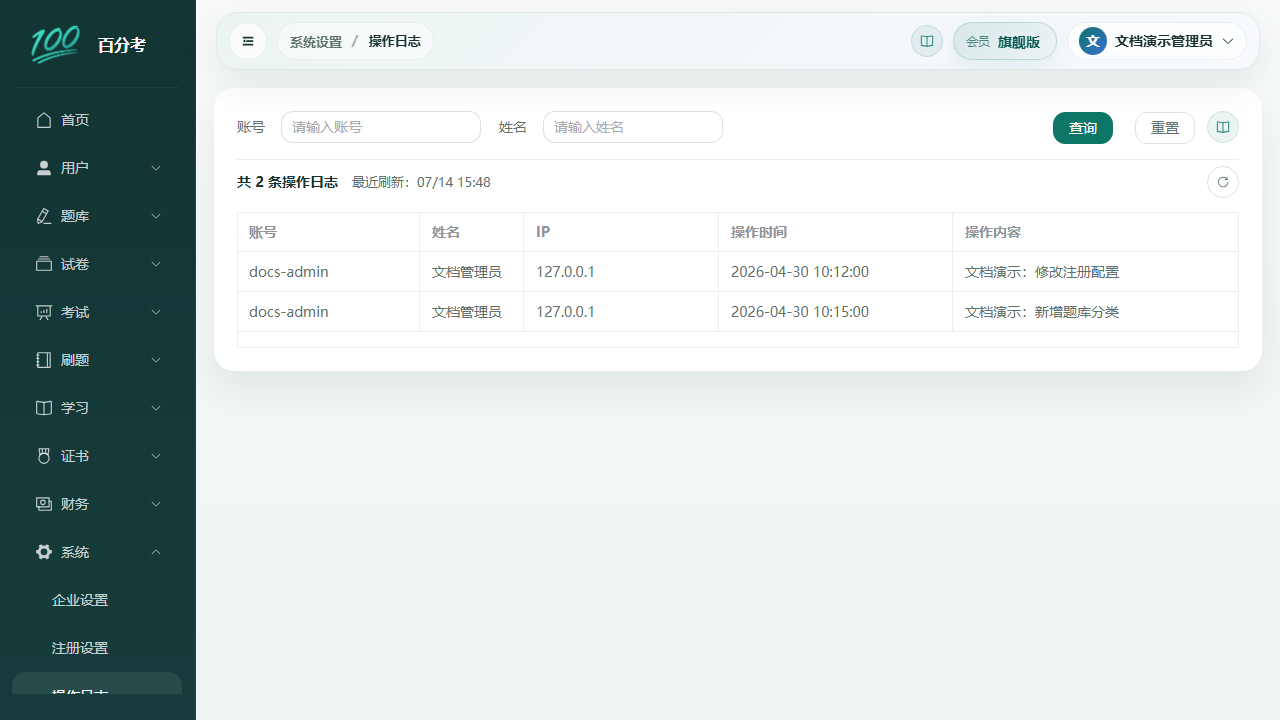Image resolution: width=1280 pixels, height=720 pixels.
Task: Open the 企业设置 submenu item
Action: click(98, 600)
